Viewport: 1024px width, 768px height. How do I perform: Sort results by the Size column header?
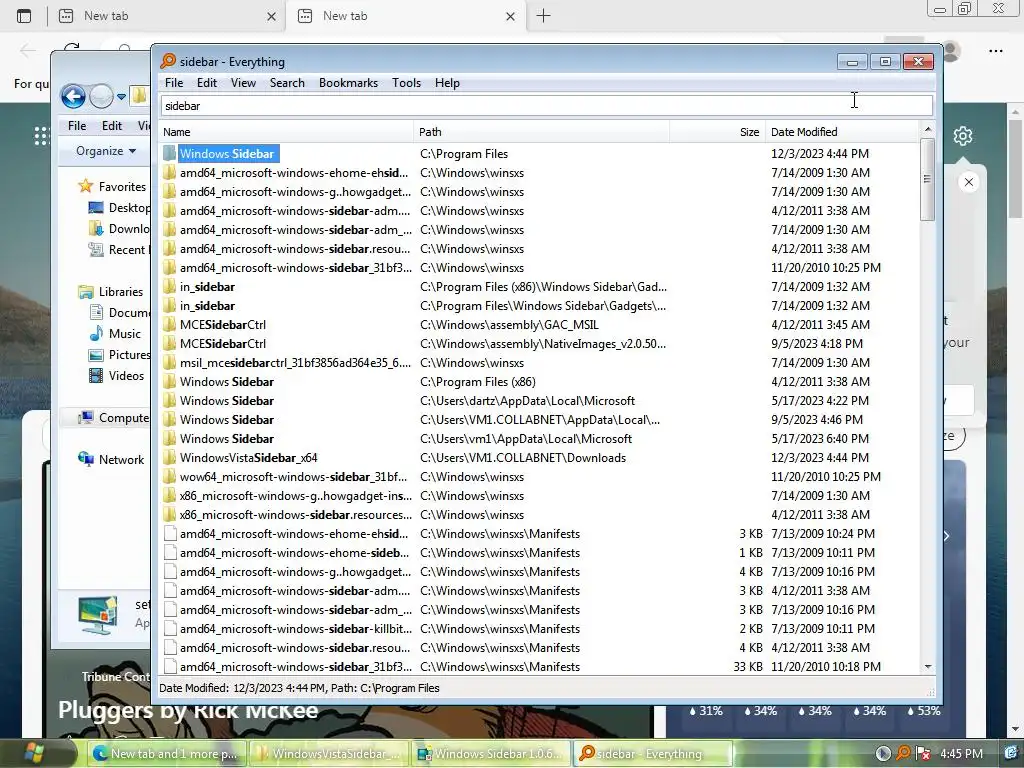coord(717,132)
